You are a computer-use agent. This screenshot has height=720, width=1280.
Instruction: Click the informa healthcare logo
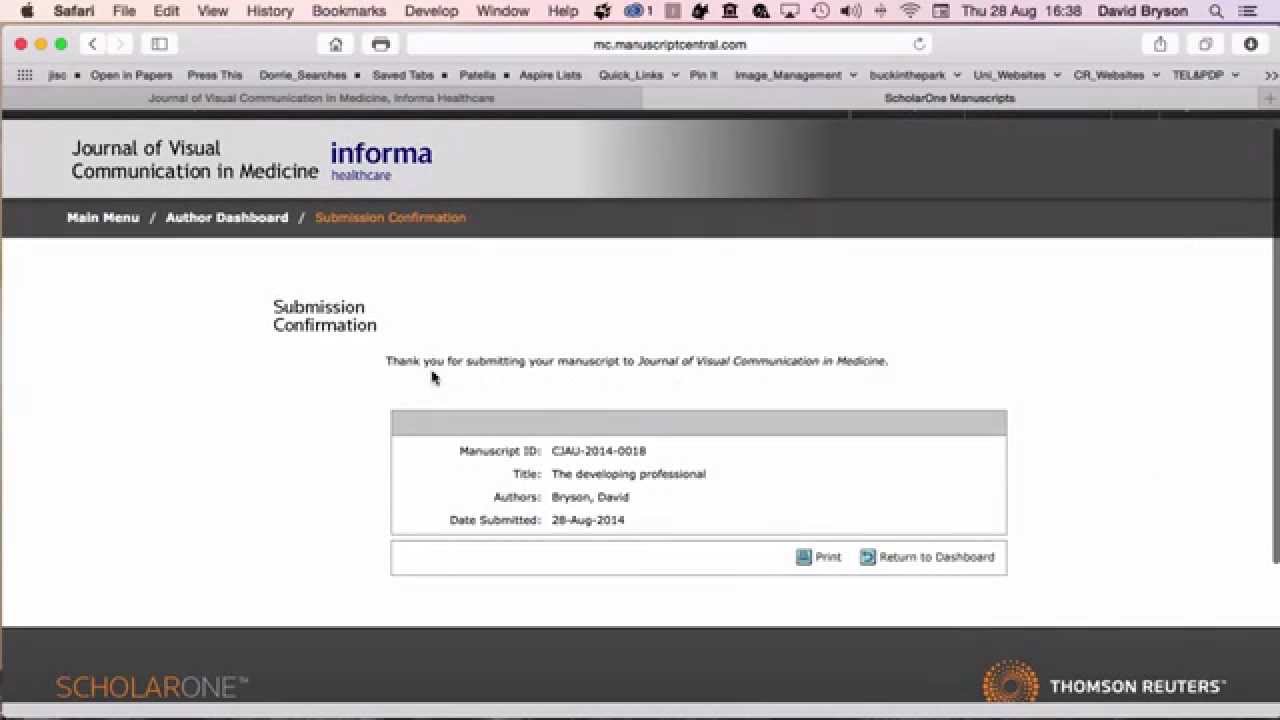381,160
